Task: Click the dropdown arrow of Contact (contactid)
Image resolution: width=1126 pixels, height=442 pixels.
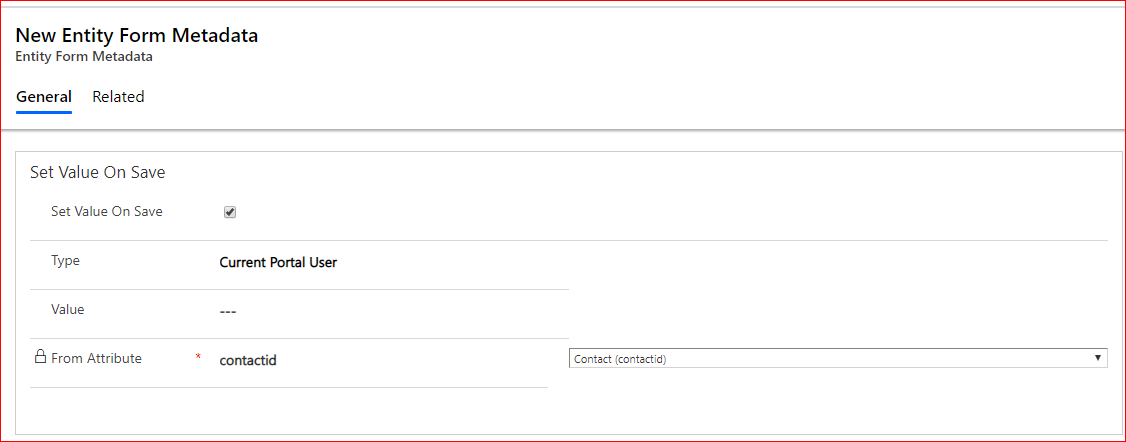Action: [1097, 357]
